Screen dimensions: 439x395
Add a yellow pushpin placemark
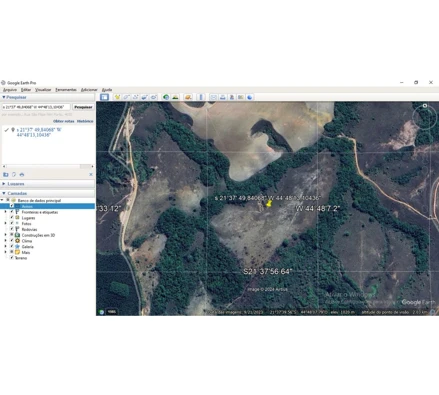tap(117, 97)
